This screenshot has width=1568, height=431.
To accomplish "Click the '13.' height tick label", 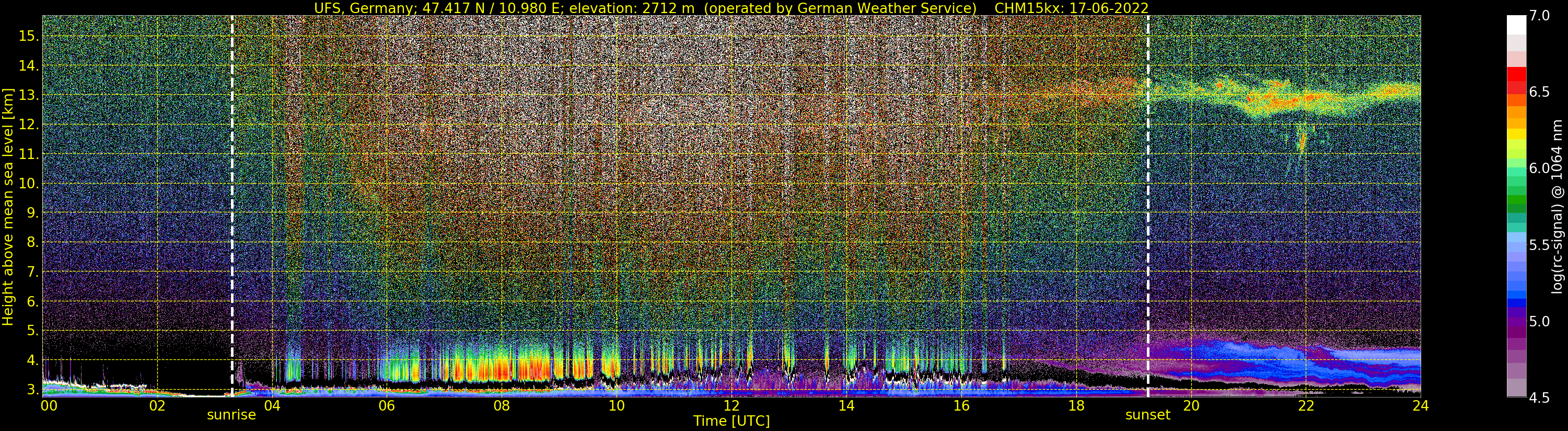I will (x=29, y=95).
